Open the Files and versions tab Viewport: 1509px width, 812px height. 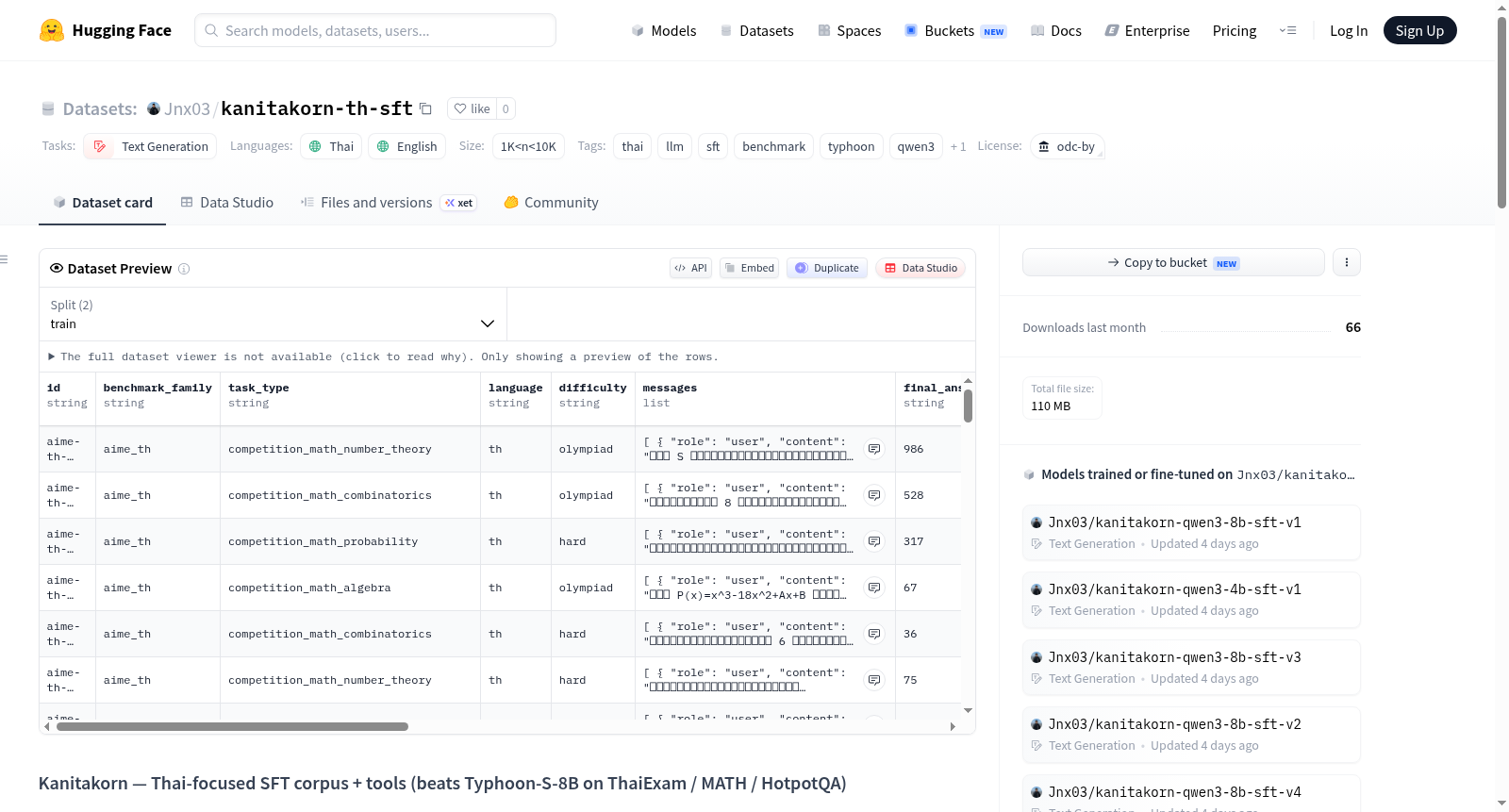[x=388, y=202]
